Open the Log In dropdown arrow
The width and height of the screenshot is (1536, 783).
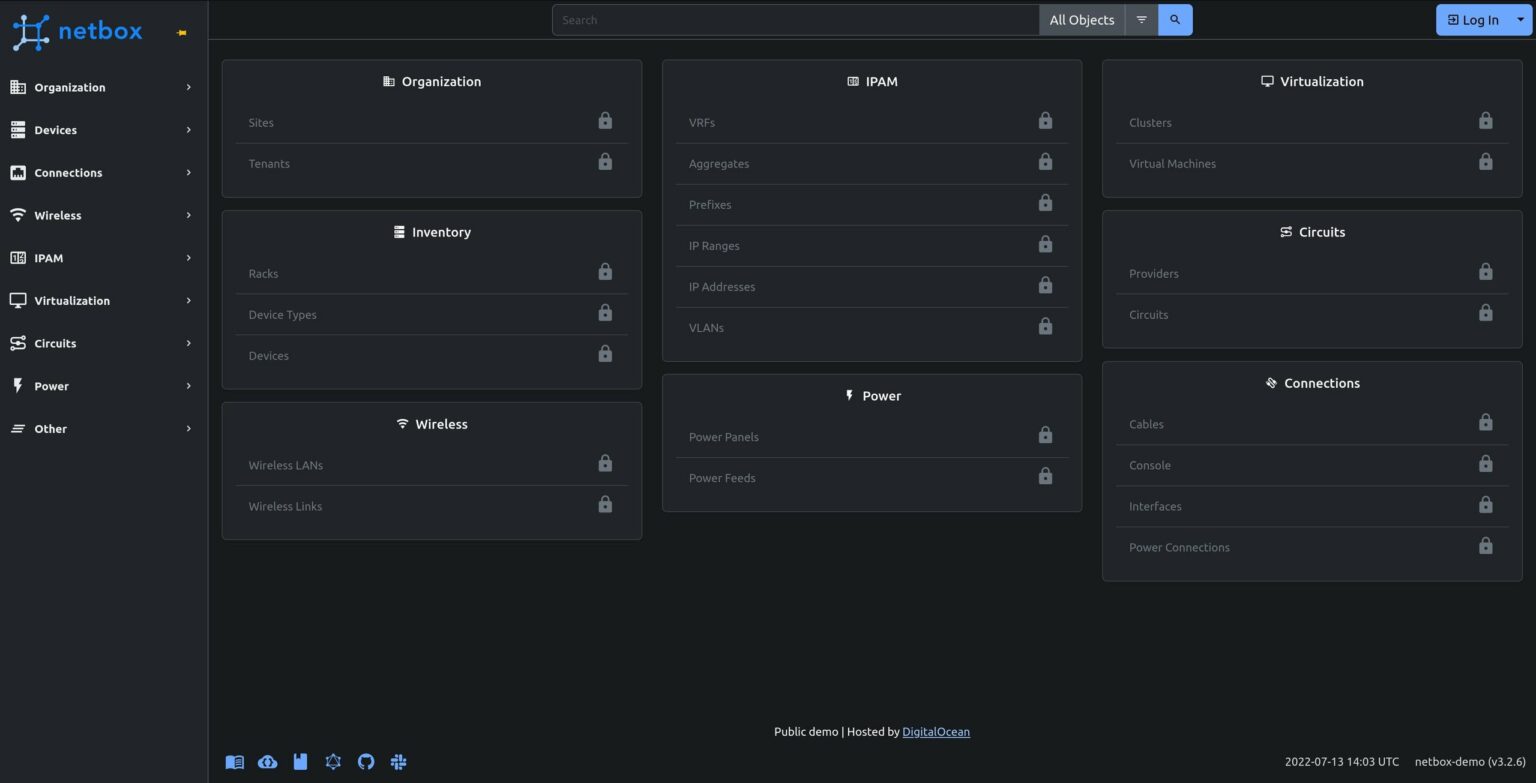click(x=1520, y=20)
